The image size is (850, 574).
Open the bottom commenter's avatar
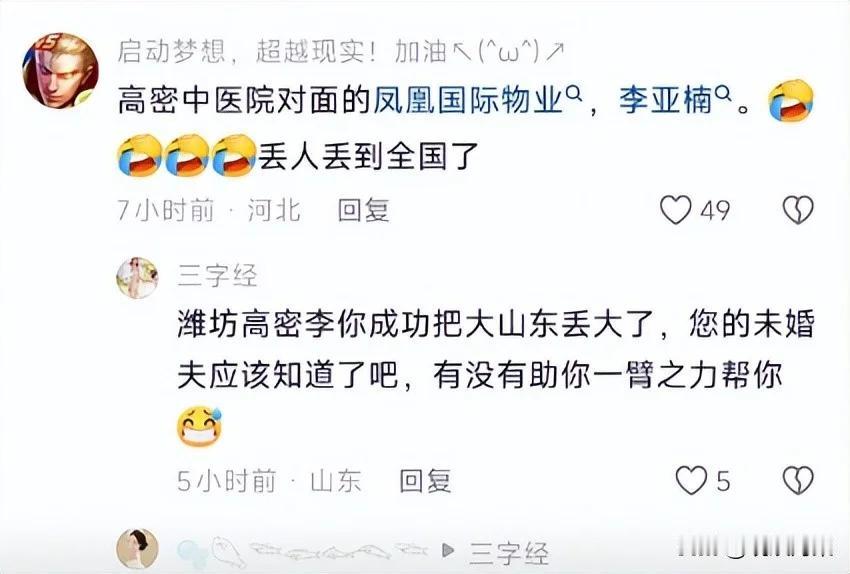[137, 549]
